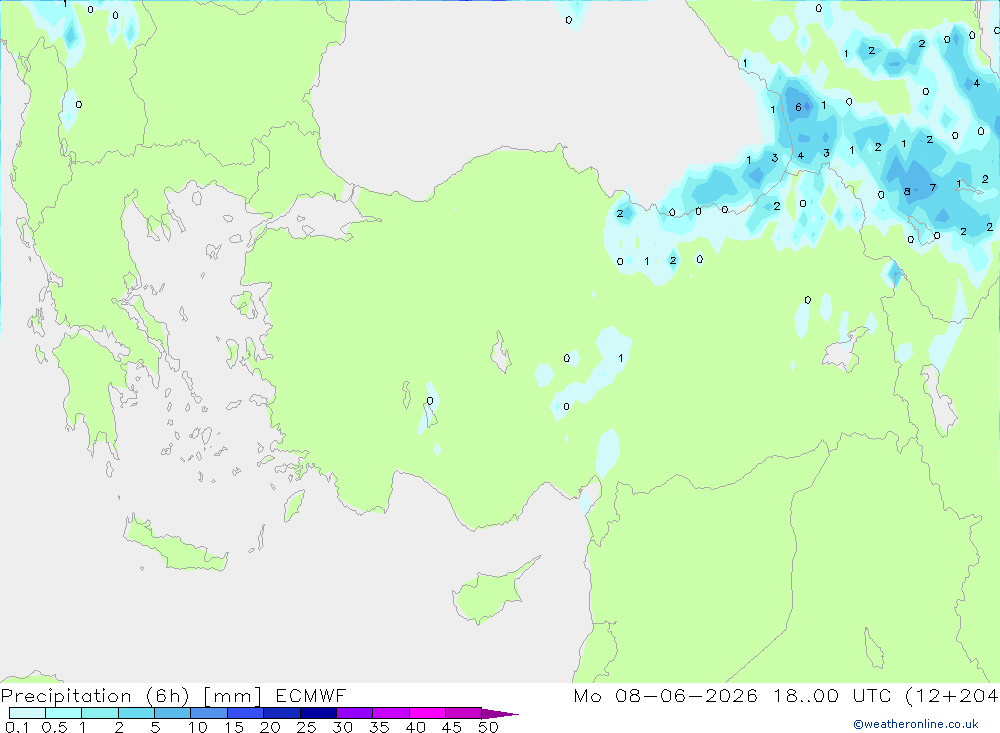Image resolution: width=1000 pixels, height=733 pixels.
Task: Click the 40–45 mm bright magenta legend swatch
Action: [427, 713]
